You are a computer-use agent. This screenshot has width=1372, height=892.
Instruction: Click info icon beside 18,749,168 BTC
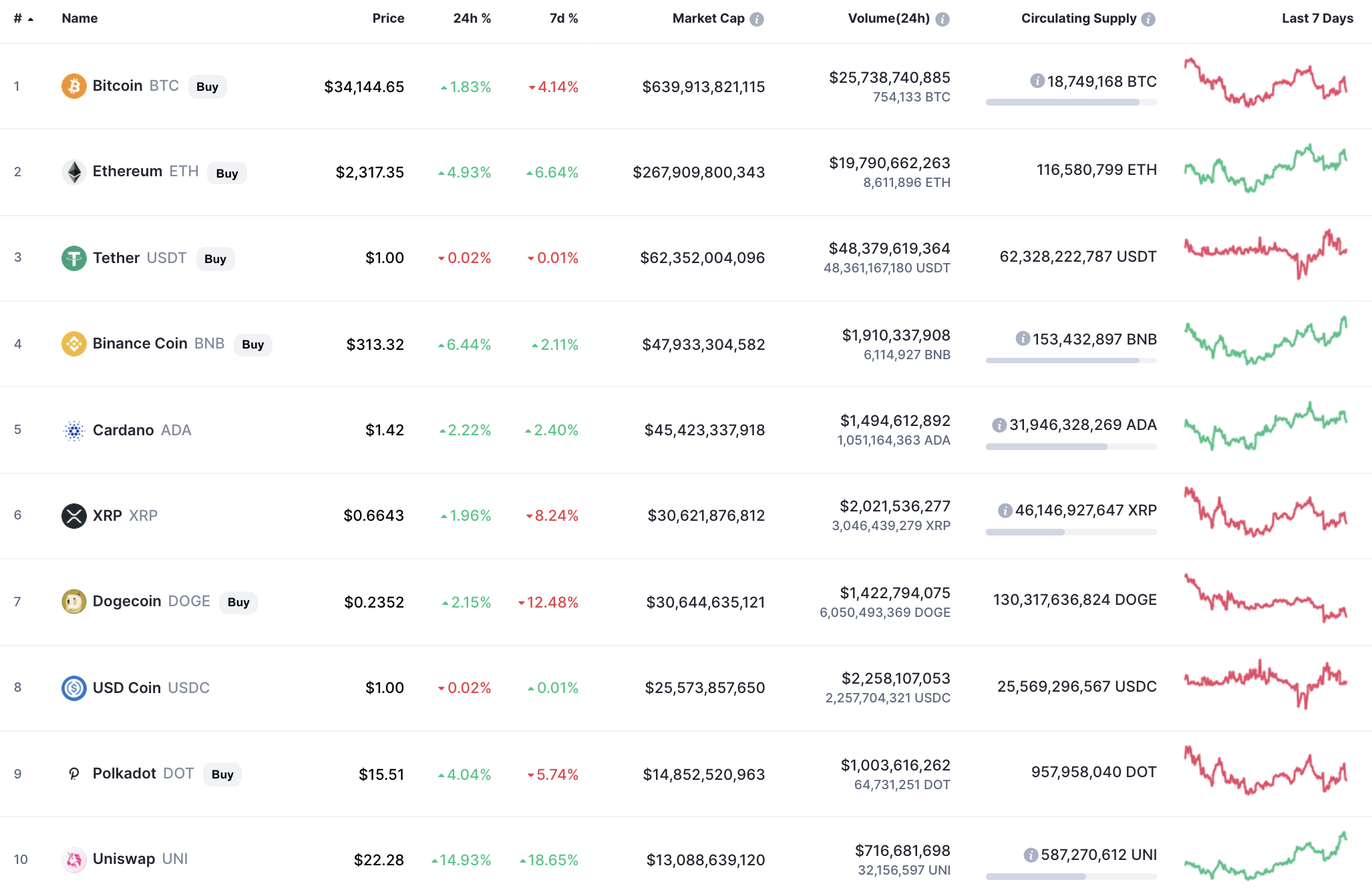pos(1037,81)
